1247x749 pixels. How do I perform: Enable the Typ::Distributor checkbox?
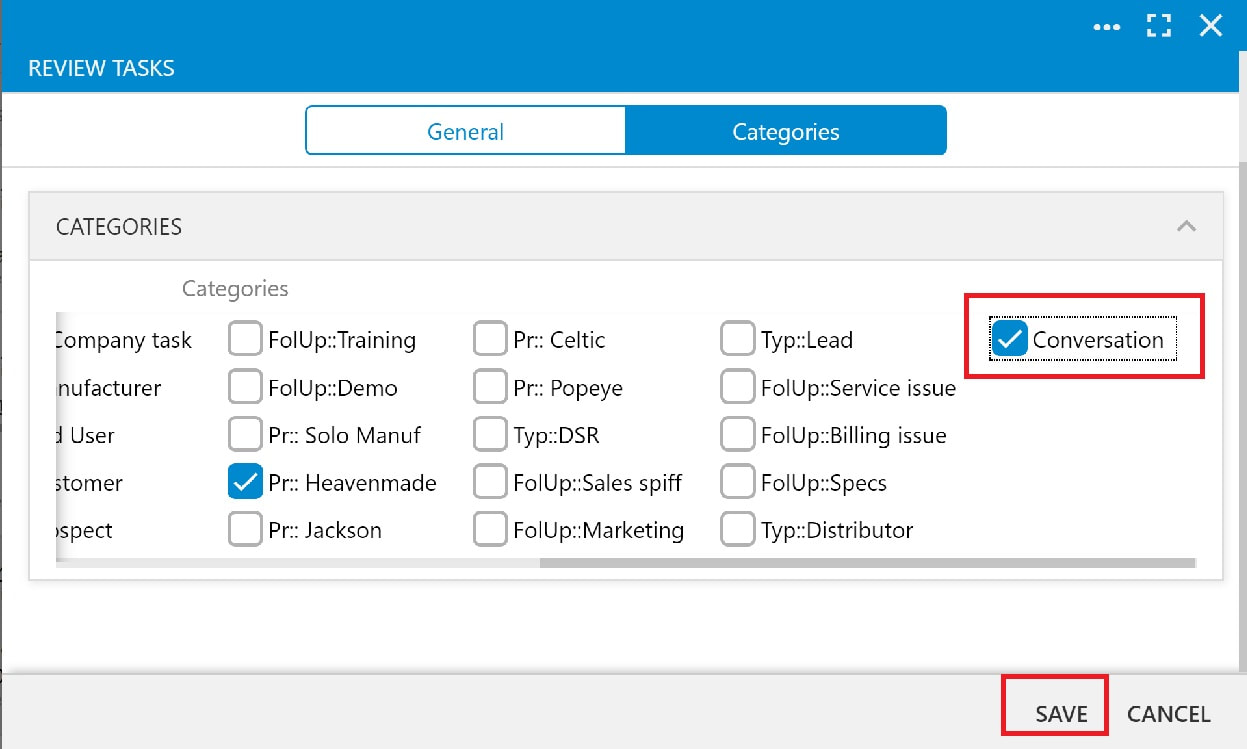737,530
